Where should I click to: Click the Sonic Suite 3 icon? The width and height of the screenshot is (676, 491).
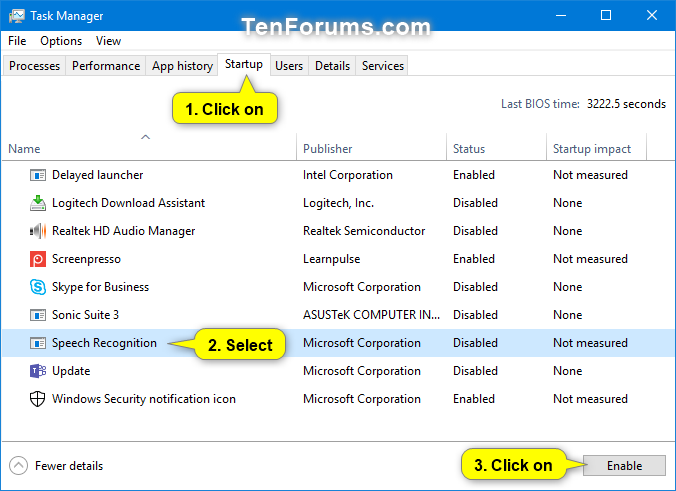coord(38,315)
